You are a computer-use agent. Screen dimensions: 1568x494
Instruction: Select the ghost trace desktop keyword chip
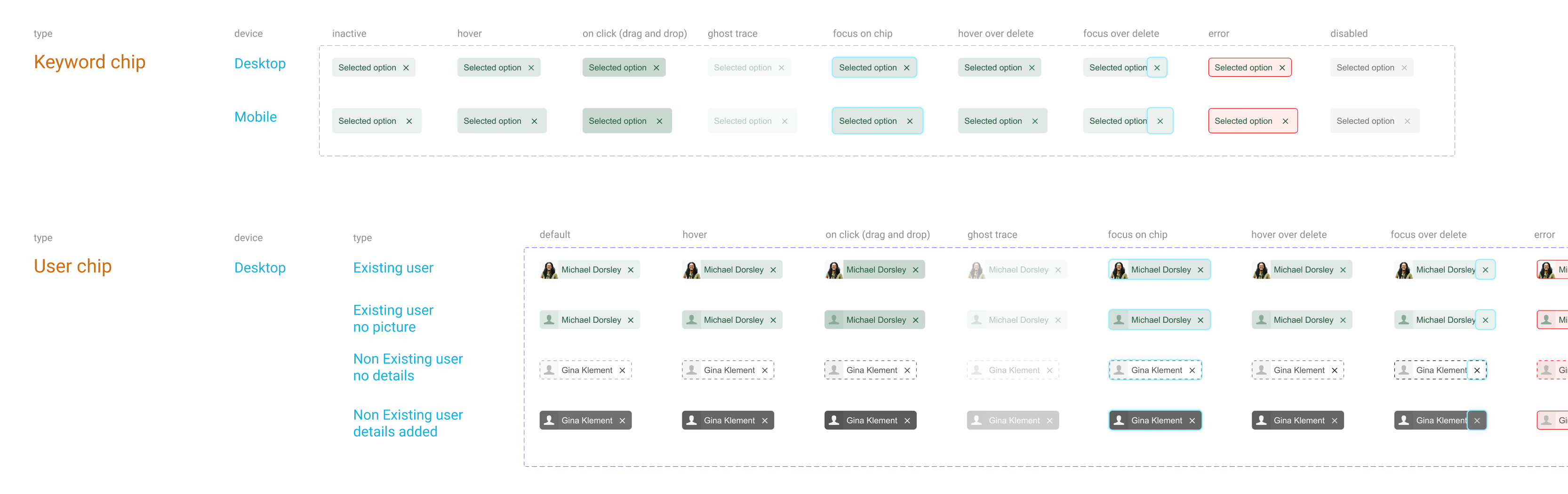(x=749, y=68)
